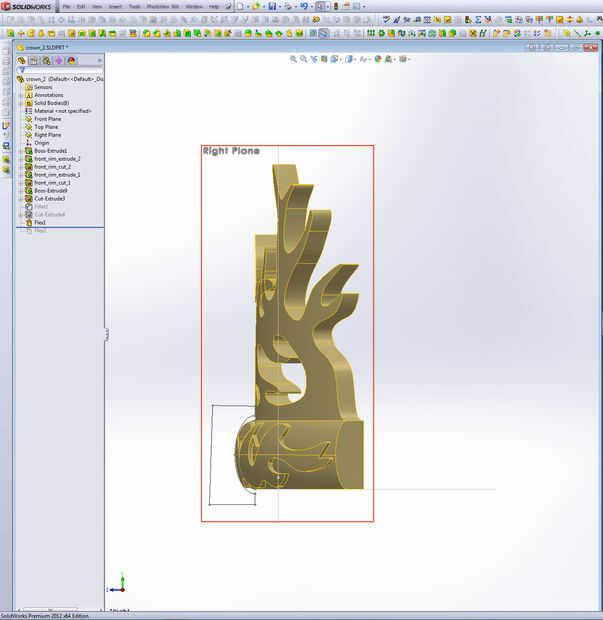Switch to the PropertyManager tab
Image resolution: width=603 pixels, height=620 pixels.
click(x=34, y=60)
